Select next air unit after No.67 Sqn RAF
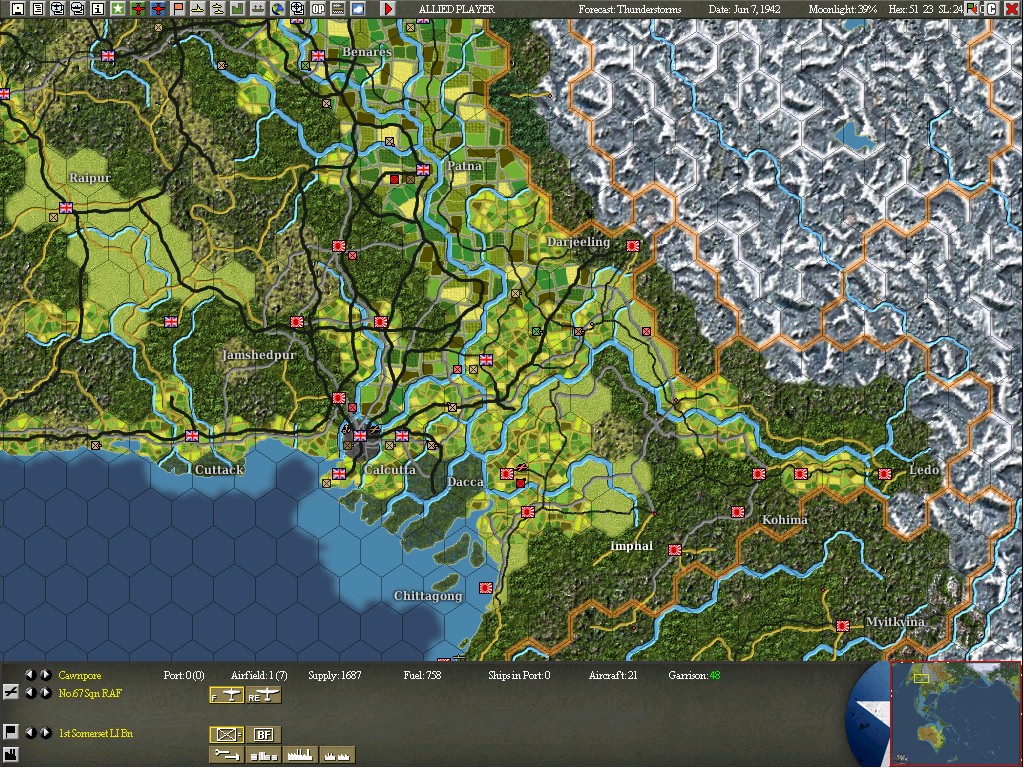The width and height of the screenshot is (1024, 768). click(x=46, y=693)
